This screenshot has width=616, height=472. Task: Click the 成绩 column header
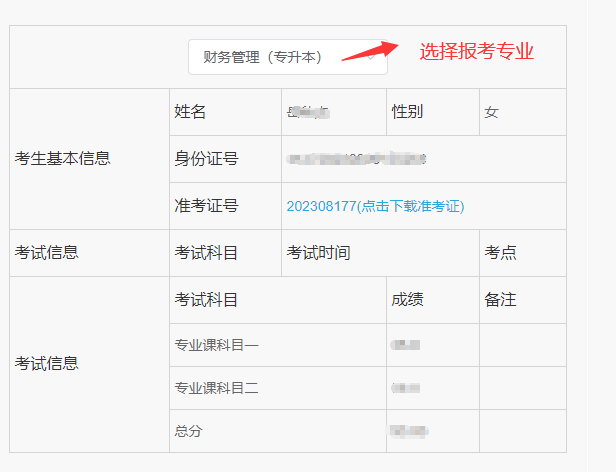tap(408, 300)
